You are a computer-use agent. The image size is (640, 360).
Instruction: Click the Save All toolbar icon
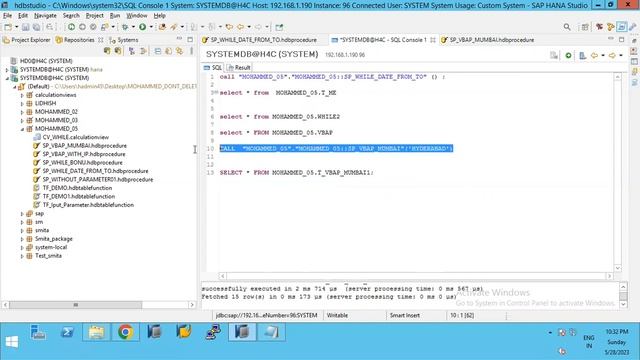point(36,27)
